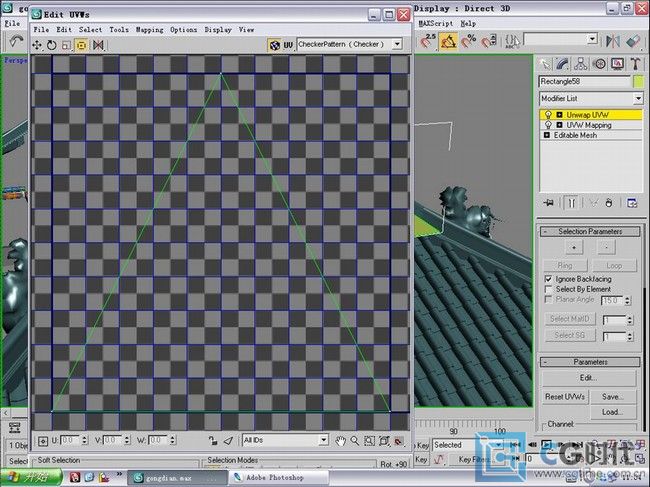
Task: Click the Align icon in main toolbar
Action: coord(633,41)
